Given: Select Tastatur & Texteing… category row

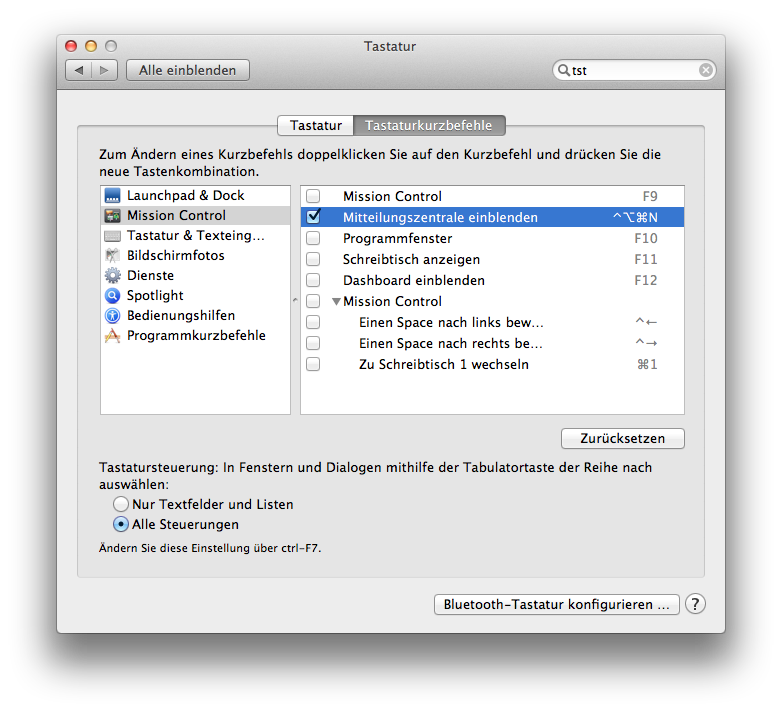Looking at the screenshot, I should 196,235.
